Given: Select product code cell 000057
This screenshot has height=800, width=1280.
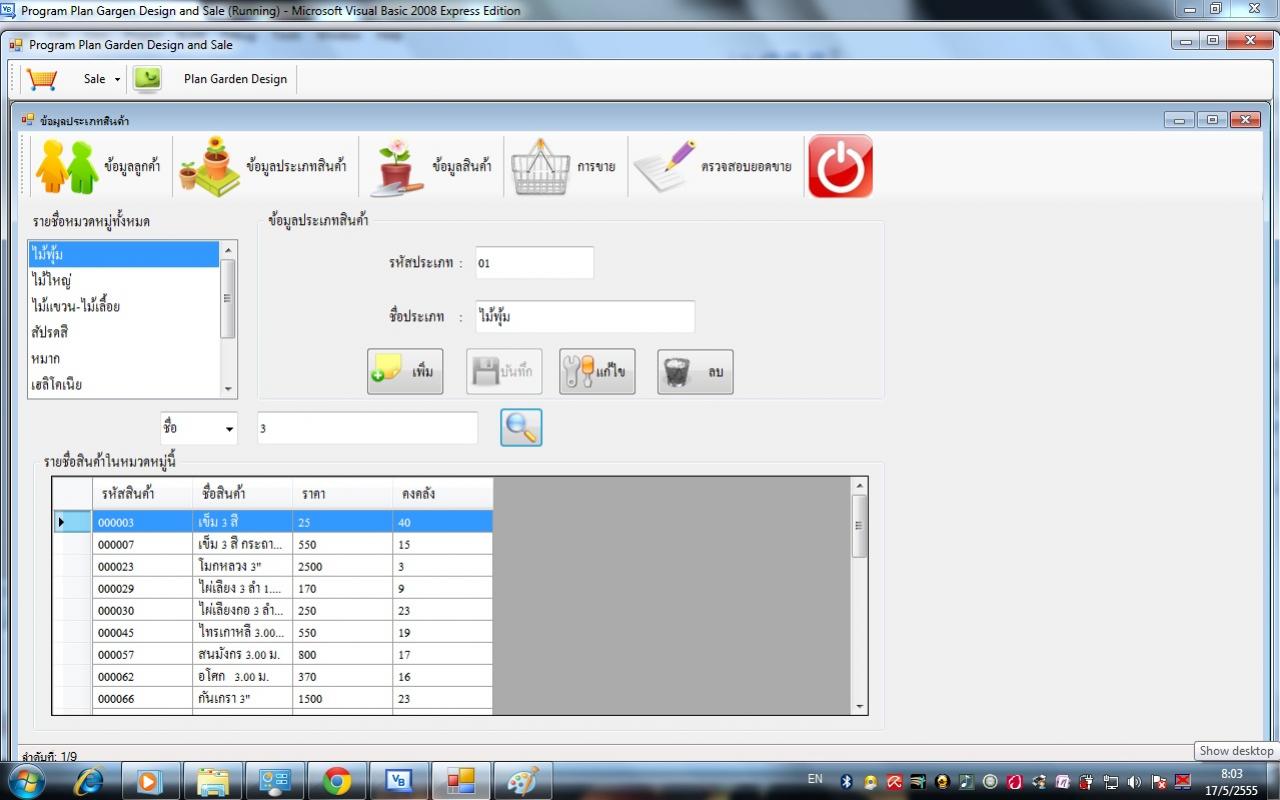Looking at the screenshot, I should (x=142, y=654).
